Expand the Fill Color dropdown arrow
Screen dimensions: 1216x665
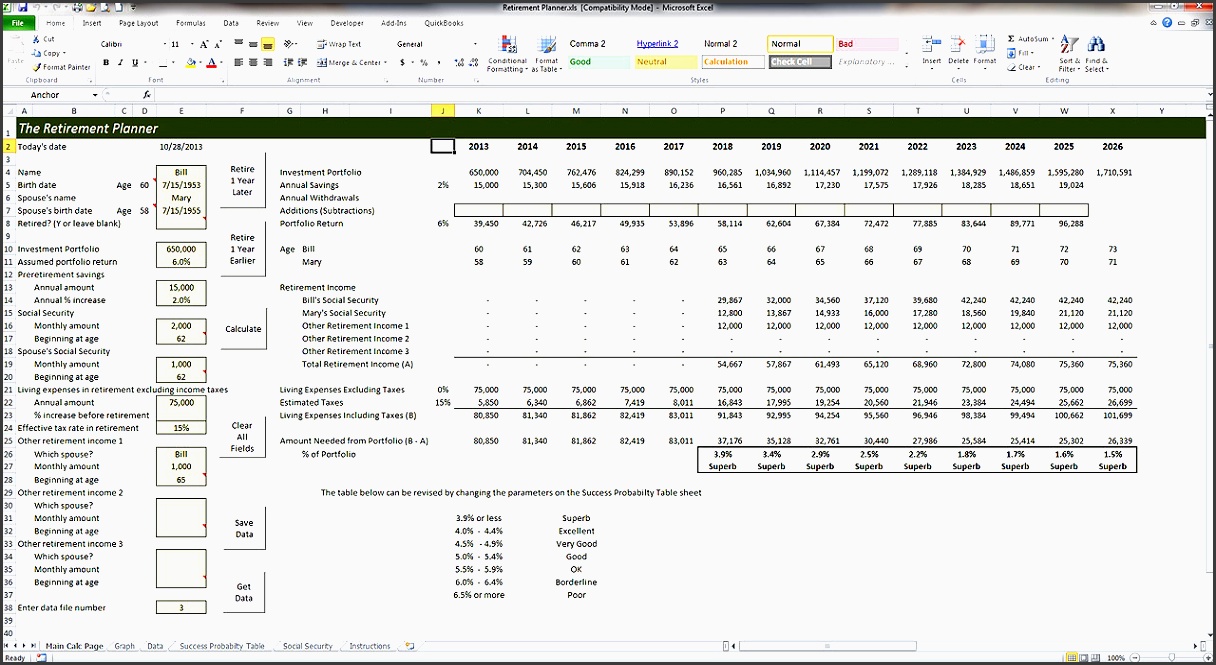click(x=200, y=62)
